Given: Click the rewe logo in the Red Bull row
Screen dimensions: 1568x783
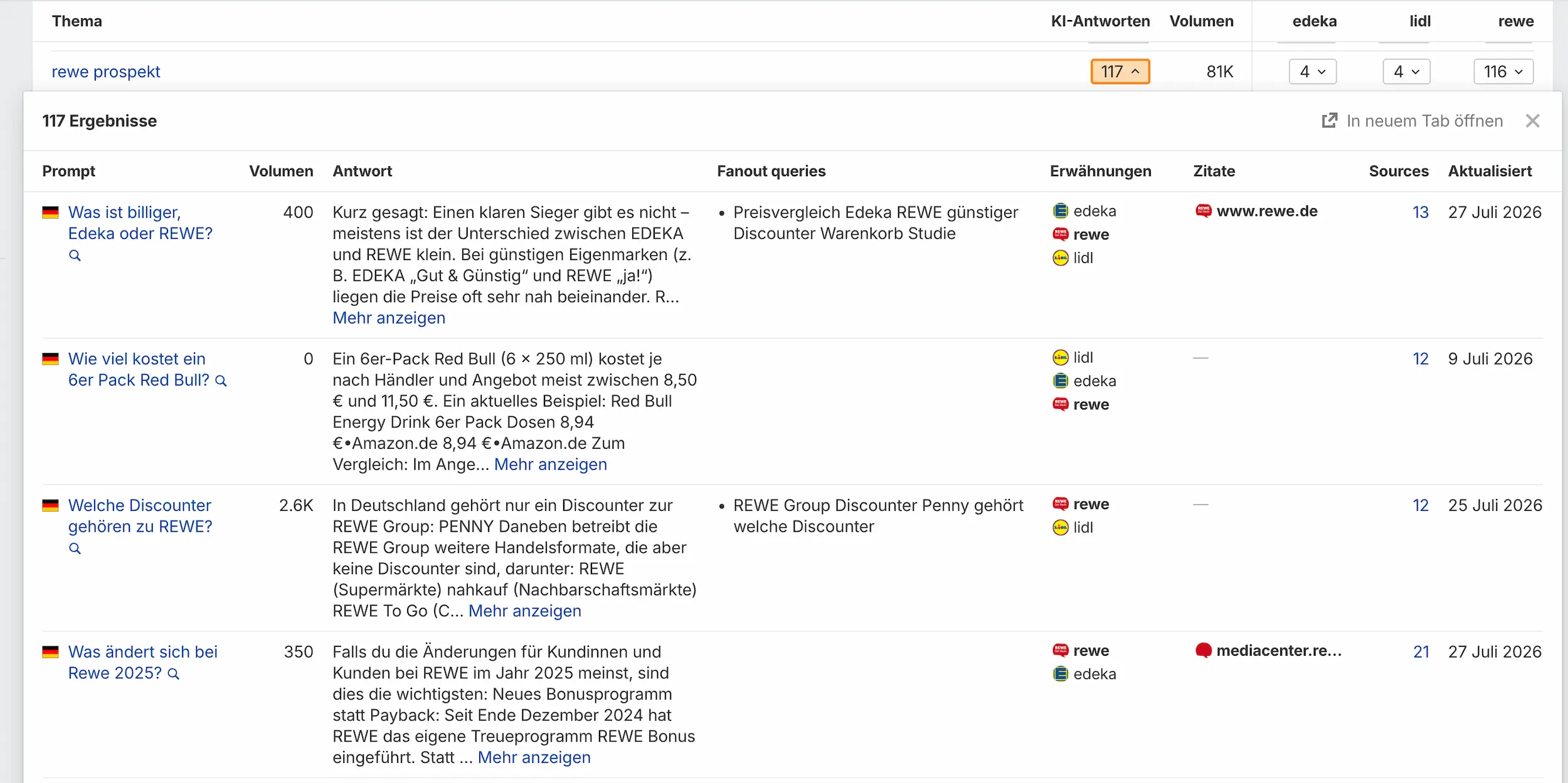Looking at the screenshot, I should [1060, 404].
